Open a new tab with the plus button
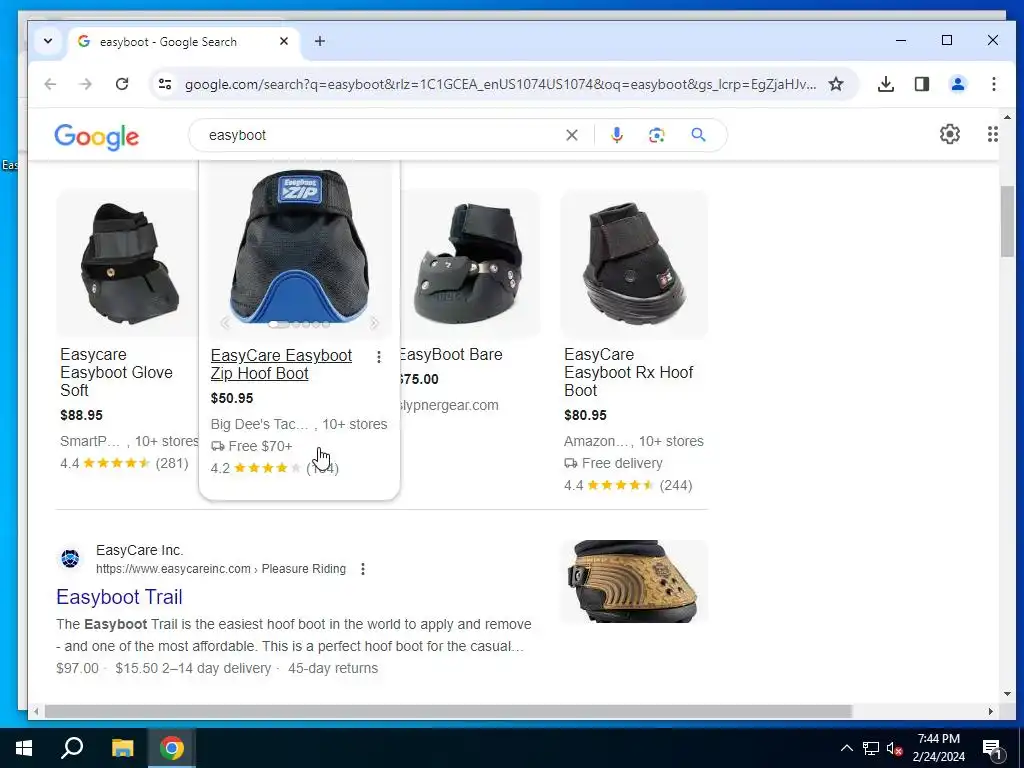Viewport: 1024px width, 768px height. coord(319,41)
